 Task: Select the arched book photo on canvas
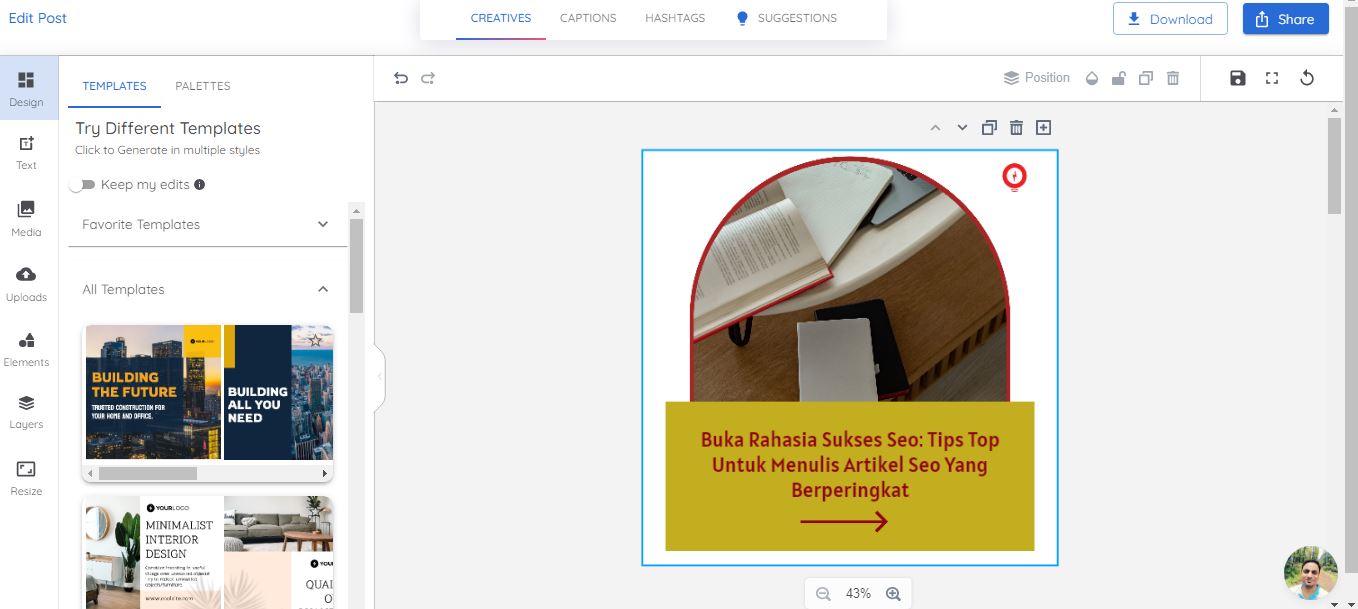(850, 280)
